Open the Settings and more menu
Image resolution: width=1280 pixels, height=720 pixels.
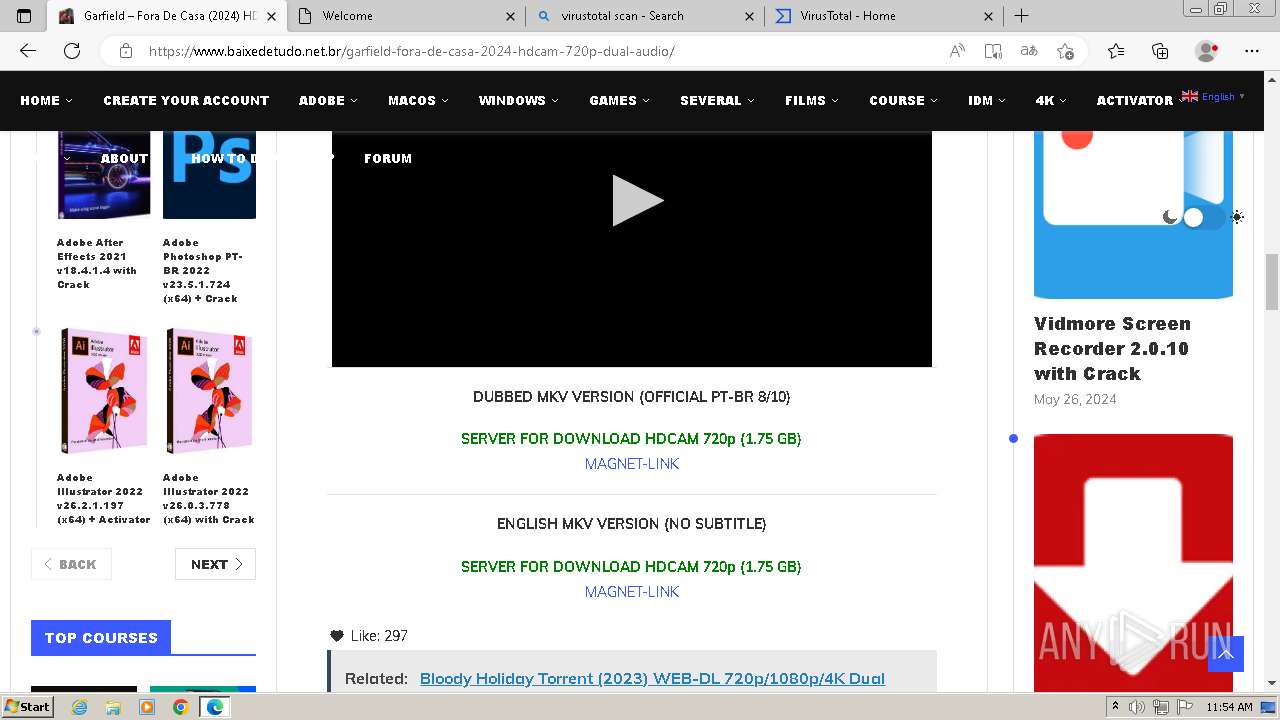[x=1252, y=51]
